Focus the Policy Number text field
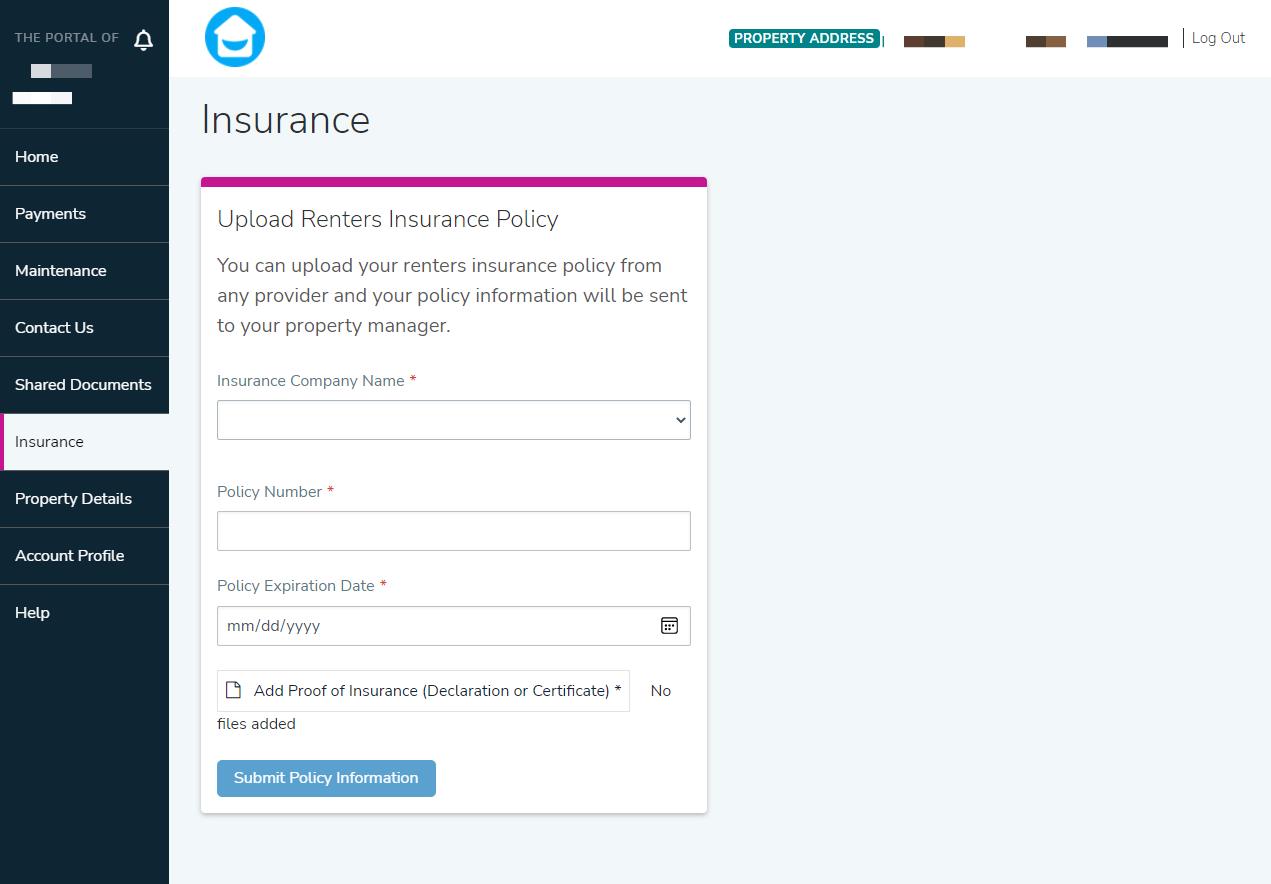 click(x=453, y=531)
